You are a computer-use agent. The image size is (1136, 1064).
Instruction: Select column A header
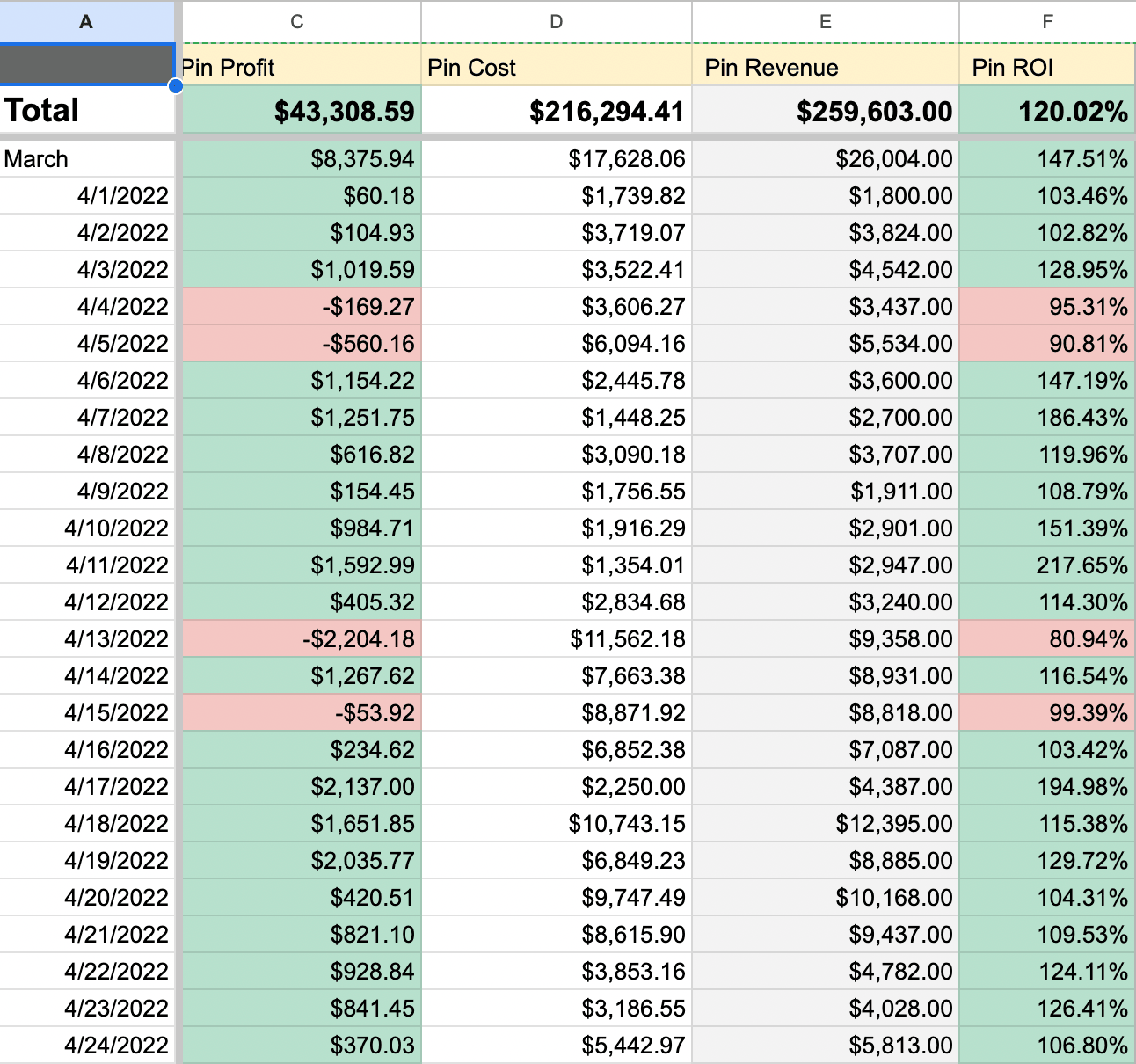tap(86, 22)
